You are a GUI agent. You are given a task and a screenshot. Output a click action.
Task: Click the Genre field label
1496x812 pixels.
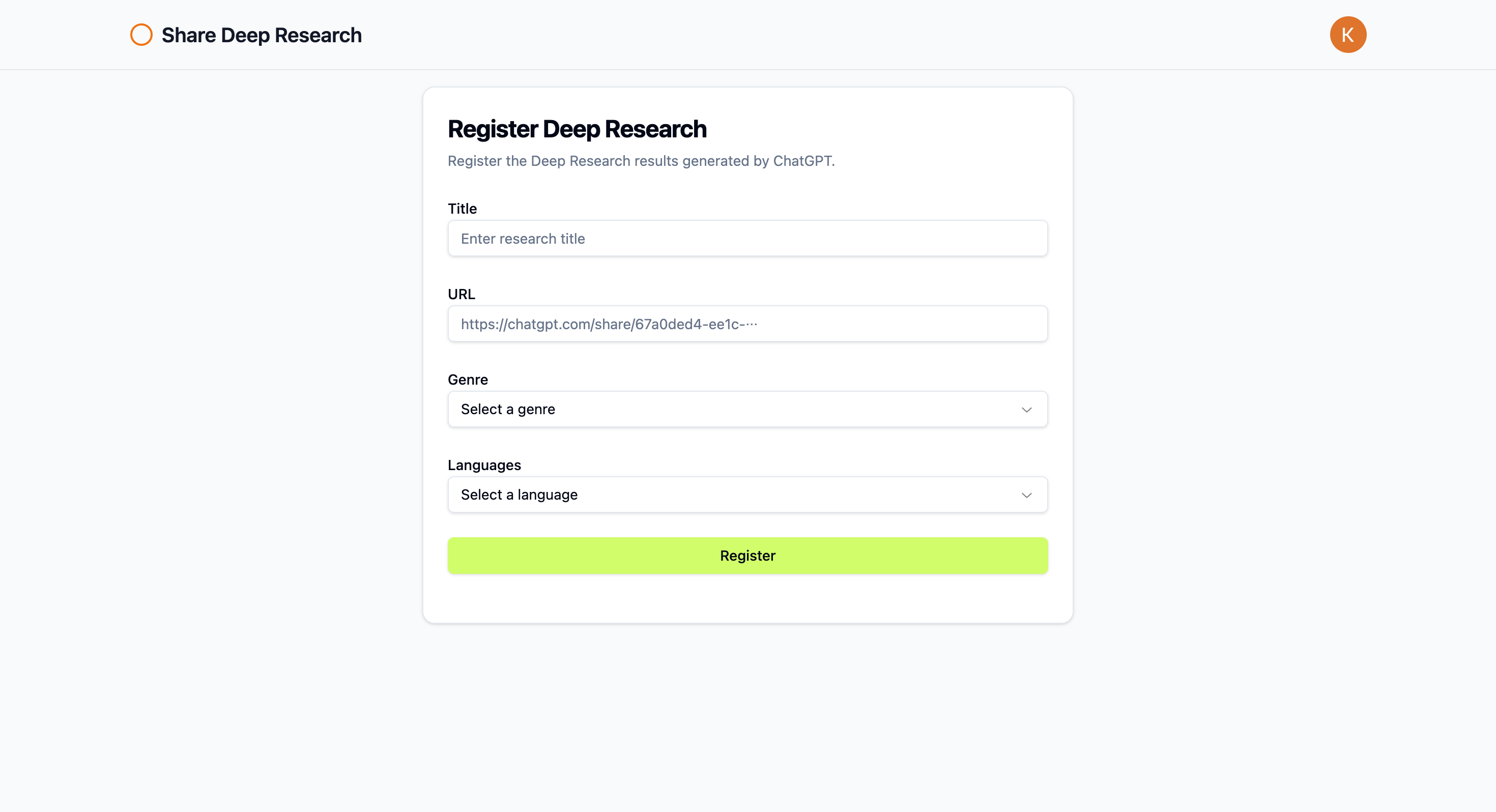468,379
